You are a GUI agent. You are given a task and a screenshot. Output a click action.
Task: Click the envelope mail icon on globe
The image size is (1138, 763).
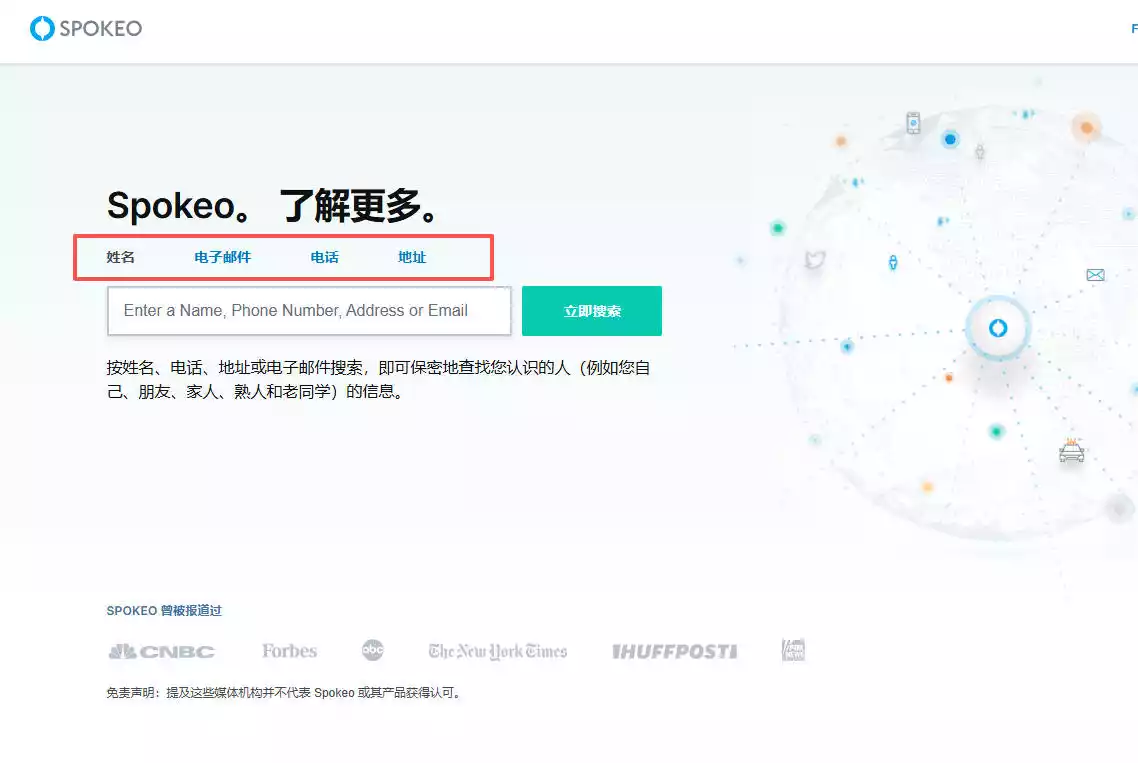tap(1095, 274)
